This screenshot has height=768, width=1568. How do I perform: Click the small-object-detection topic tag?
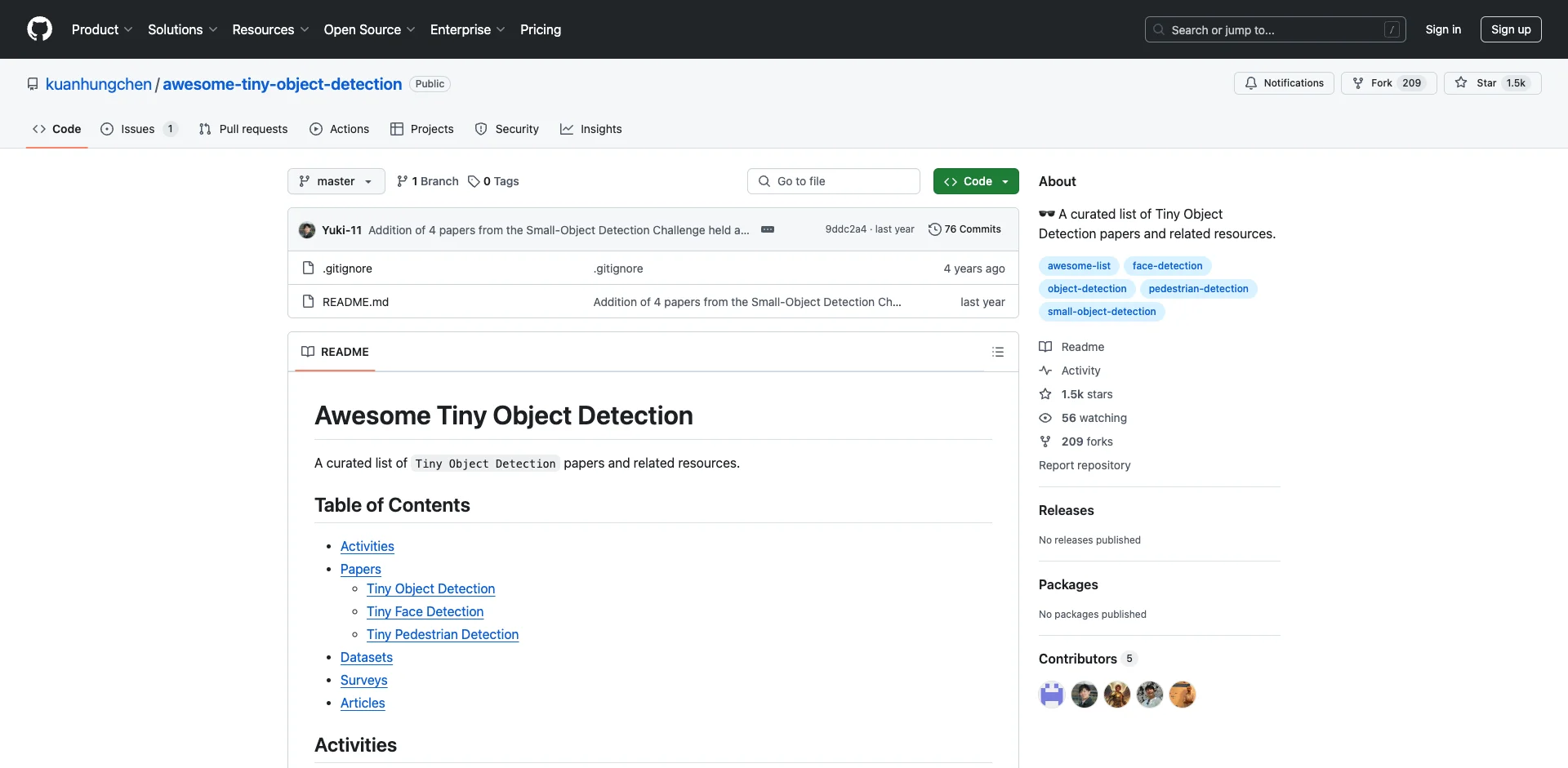point(1102,312)
